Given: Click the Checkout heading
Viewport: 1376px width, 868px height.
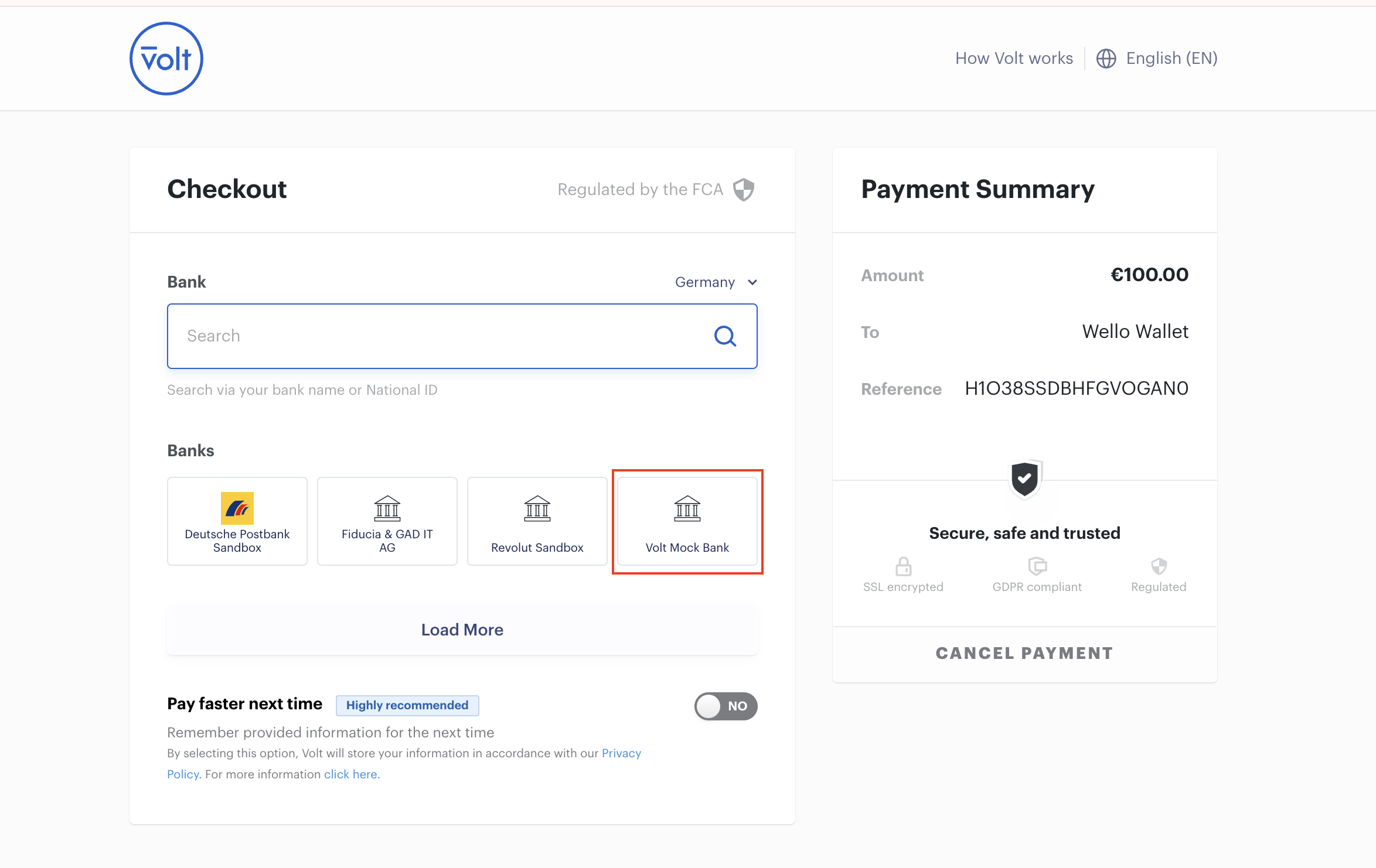Looking at the screenshot, I should point(227,189).
